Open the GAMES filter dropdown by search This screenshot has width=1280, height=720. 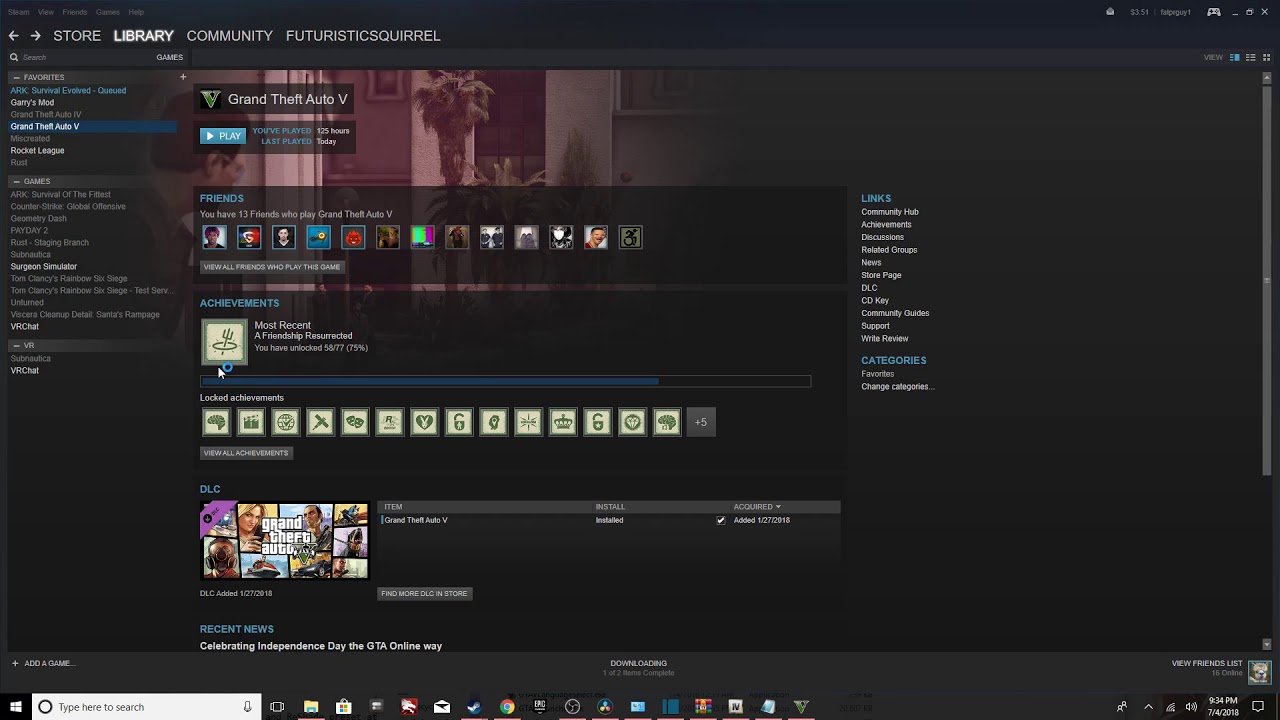tap(169, 57)
